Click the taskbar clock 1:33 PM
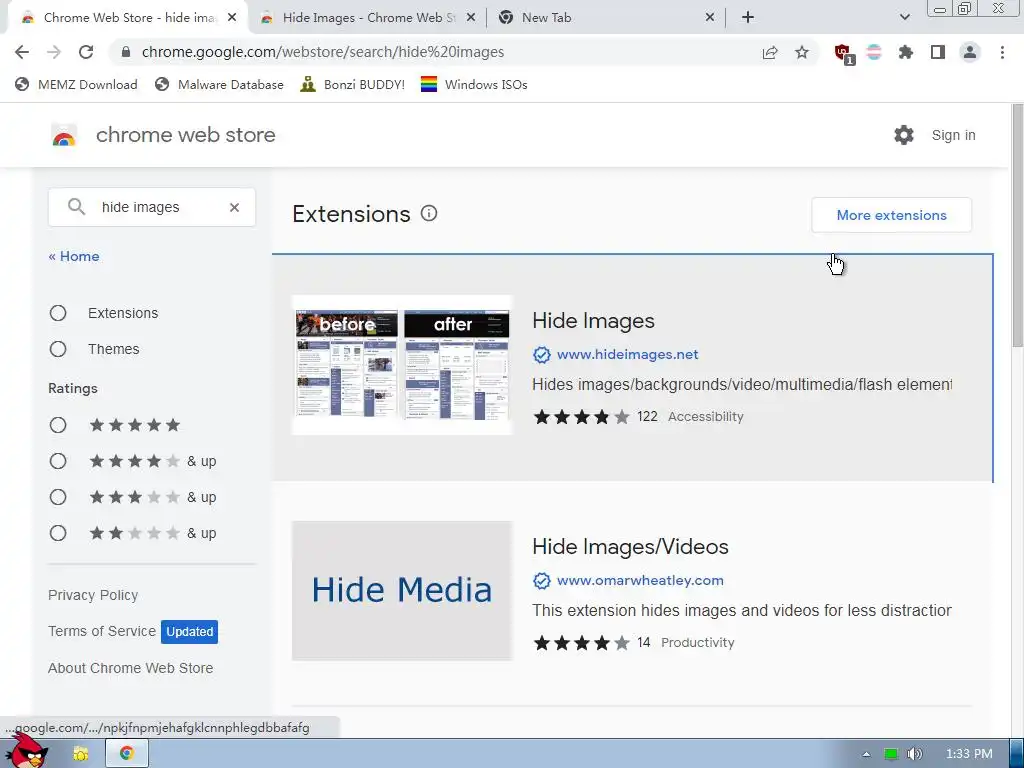Image resolution: width=1024 pixels, height=768 pixels. click(969, 754)
